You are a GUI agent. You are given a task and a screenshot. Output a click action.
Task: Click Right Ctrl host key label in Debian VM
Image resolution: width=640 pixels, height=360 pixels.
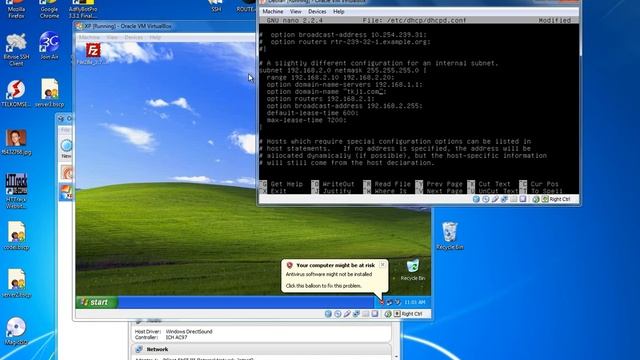pos(560,199)
